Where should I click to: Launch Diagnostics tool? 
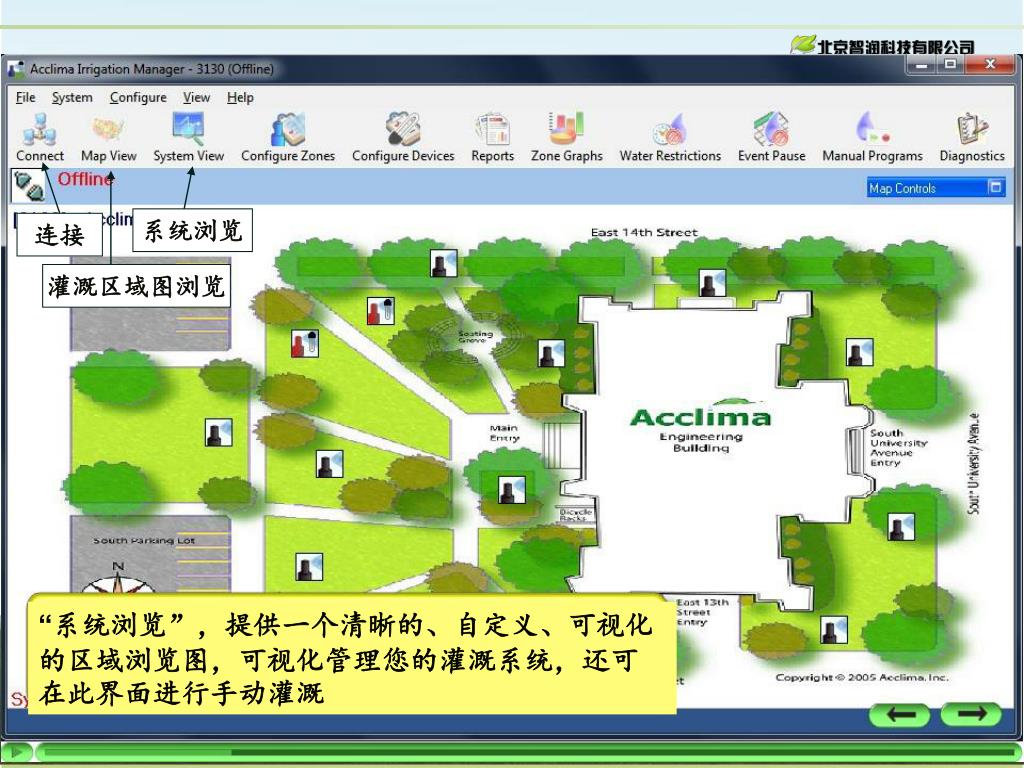tap(972, 137)
